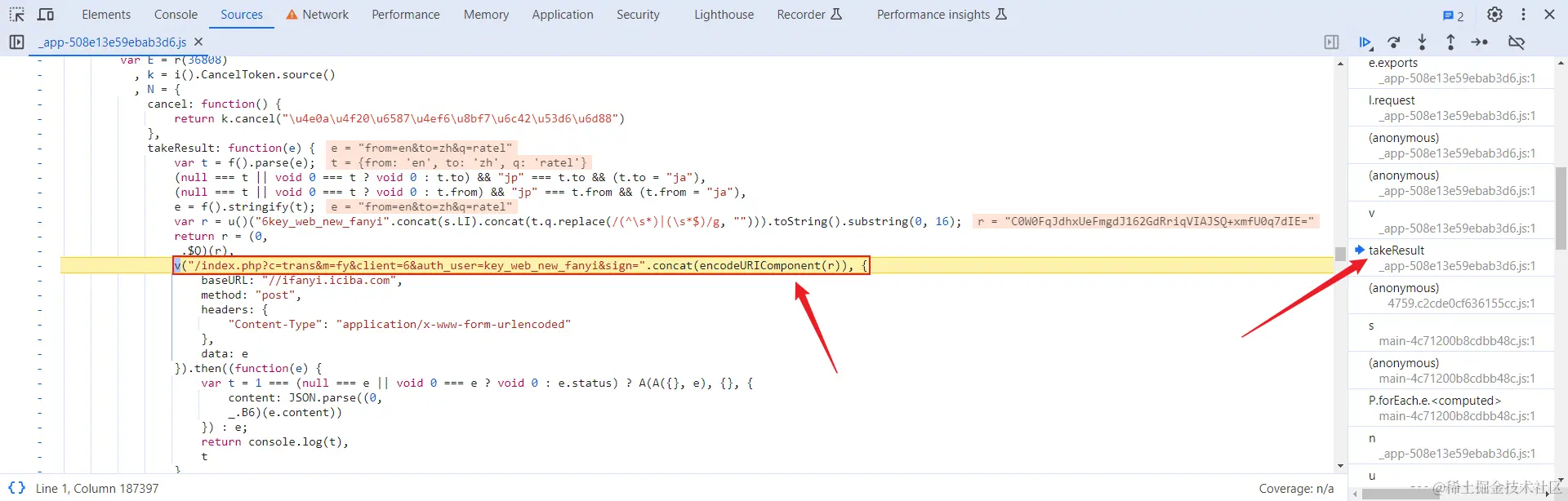The height and width of the screenshot is (501, 1568).
Task: Step out of current function
Action: click(1450, 42)
